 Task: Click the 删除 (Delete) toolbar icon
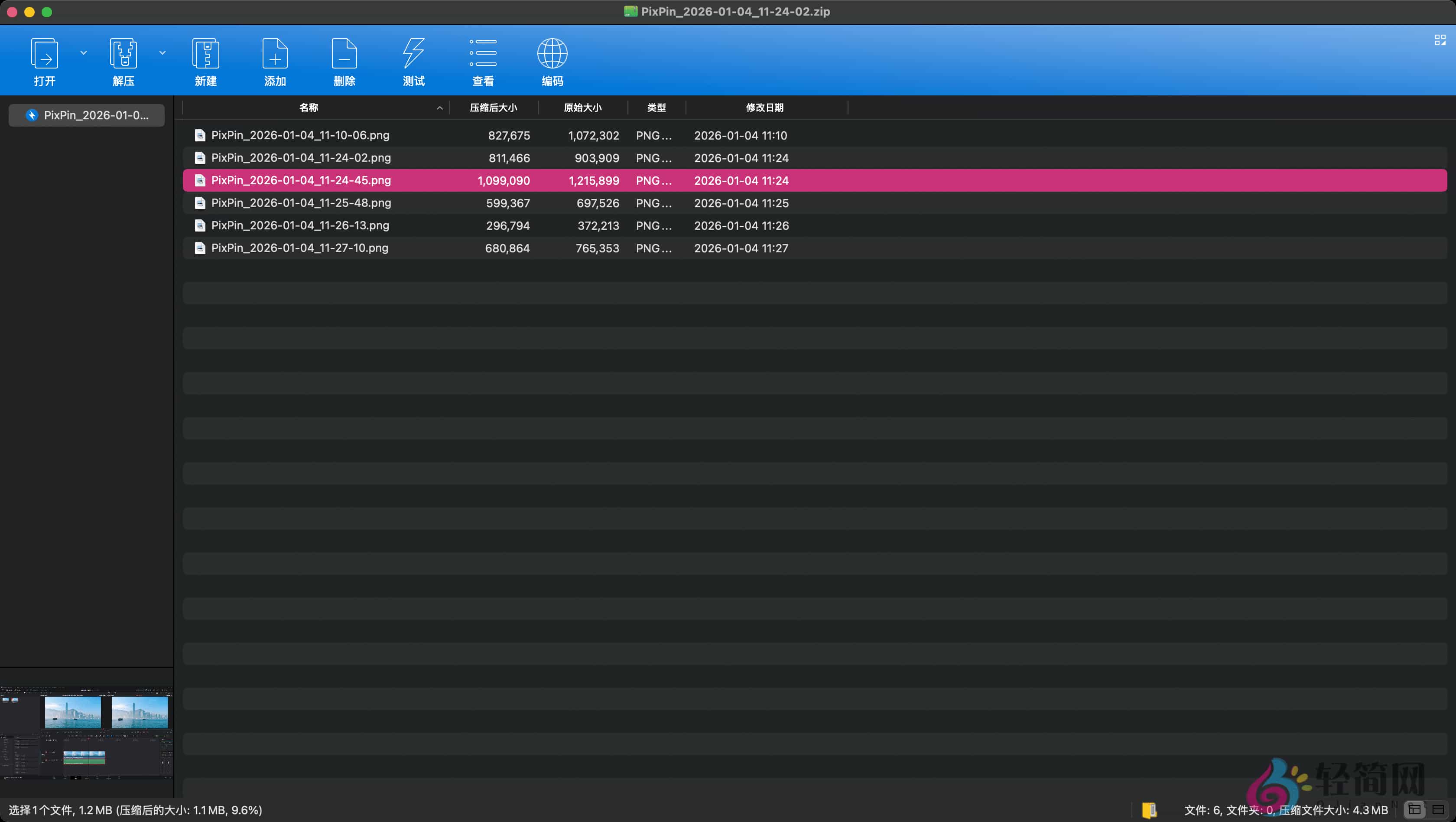coord(344,54)
